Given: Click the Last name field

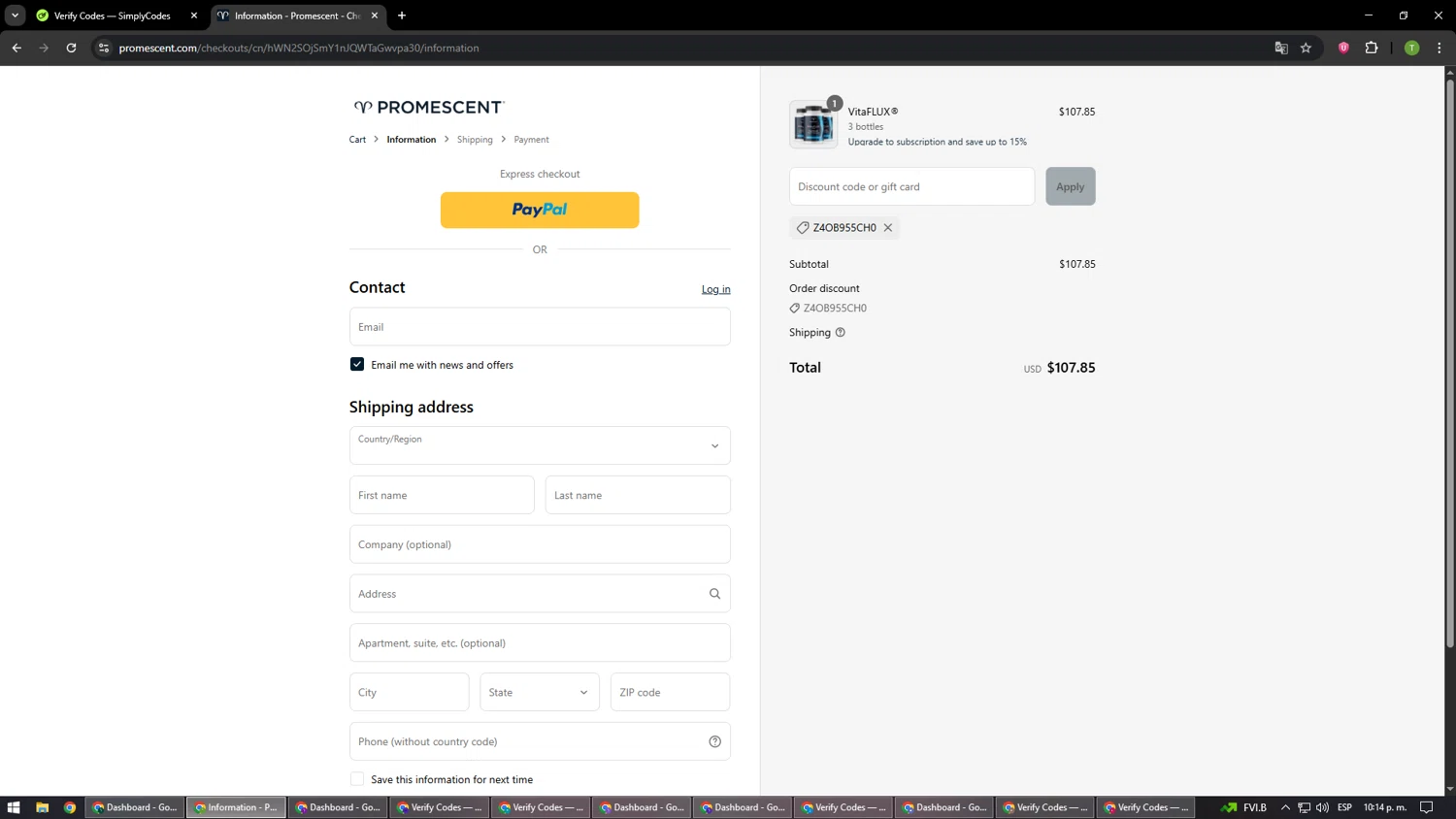Looking at the screenshot, I should tap(638, 495).
